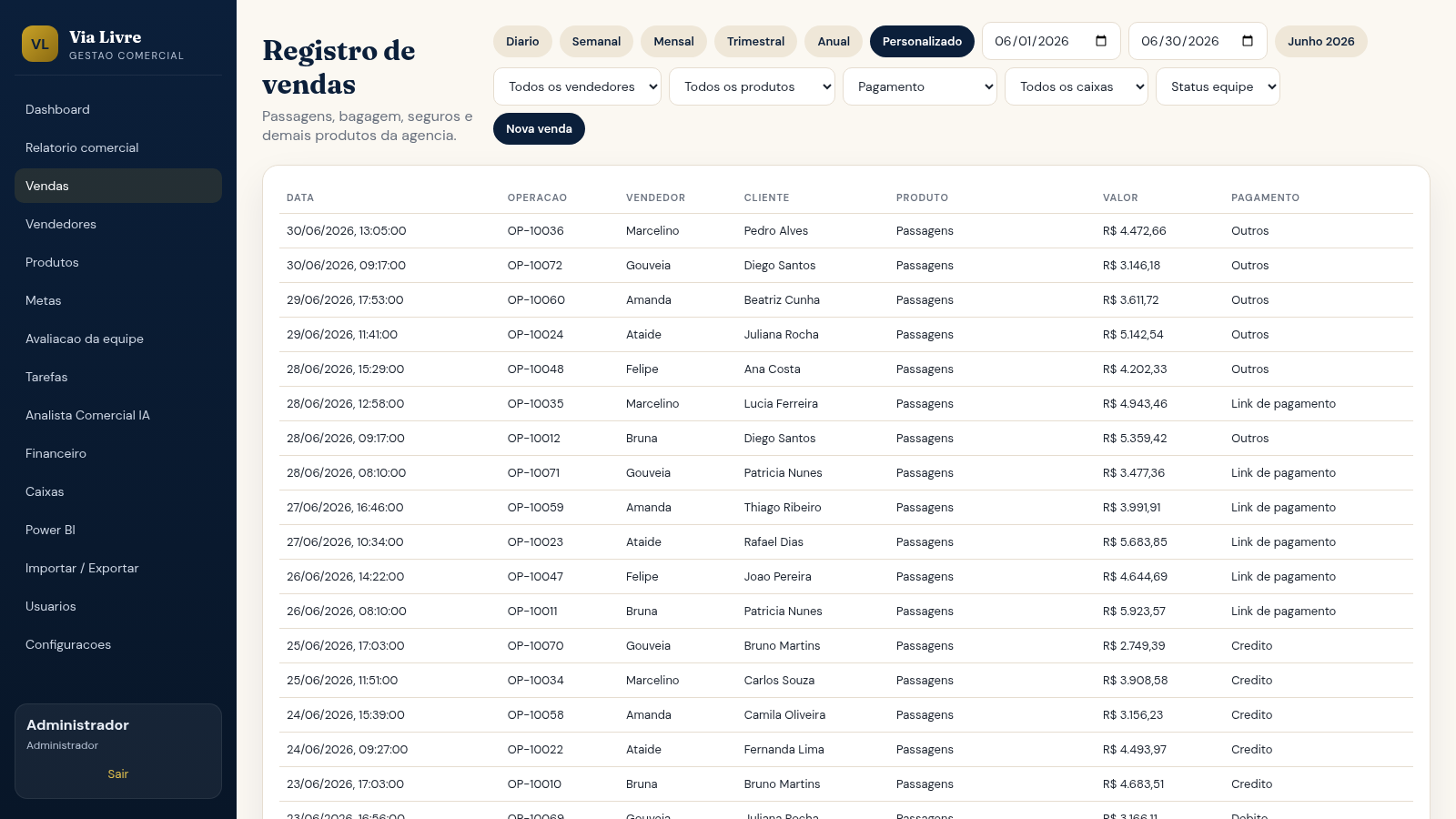Select the Anual period filter

click(834, 41)
